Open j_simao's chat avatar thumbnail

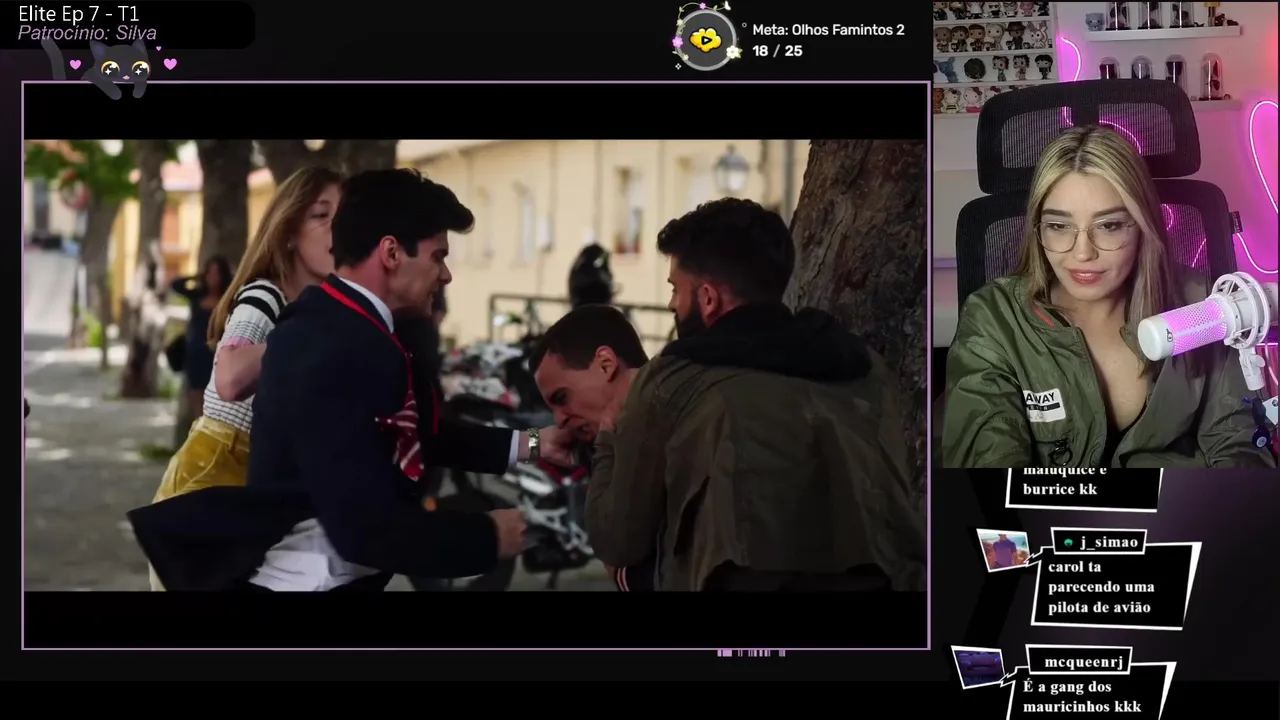1004,550
